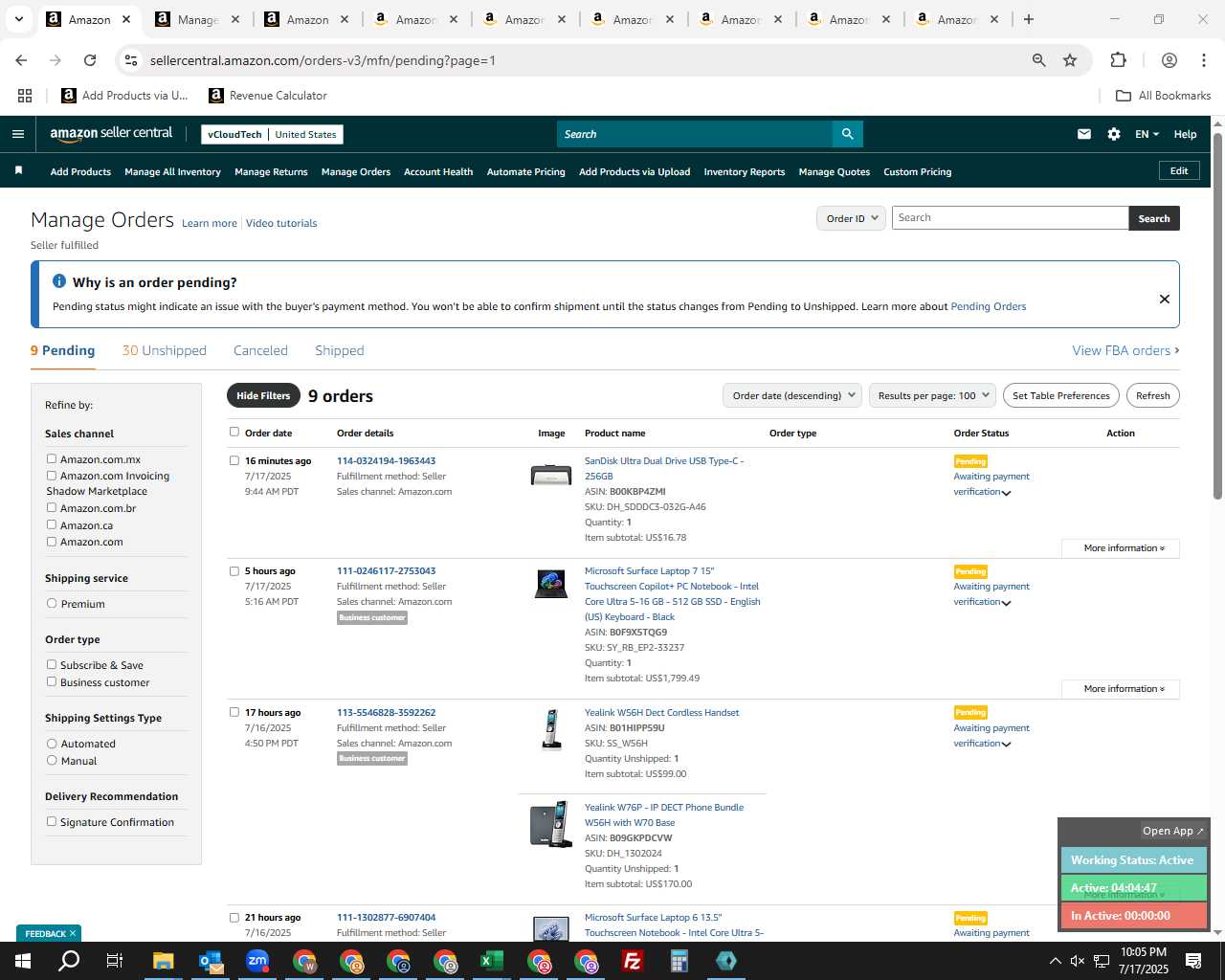Check the Subscribe & Save filter
The width and height of the screenshot is (1225, 980).
point(52,664)
